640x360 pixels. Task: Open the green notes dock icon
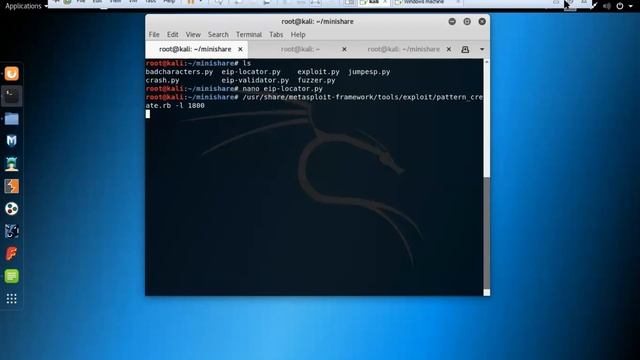click(11, 276)
